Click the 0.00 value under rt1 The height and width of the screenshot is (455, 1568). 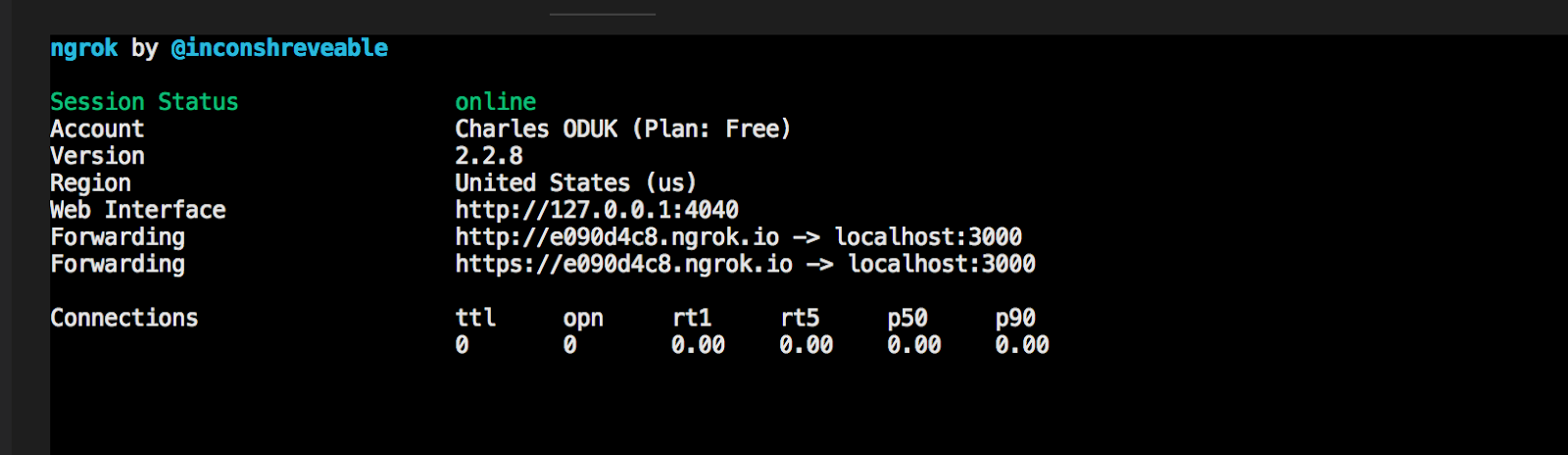[698, 345]
